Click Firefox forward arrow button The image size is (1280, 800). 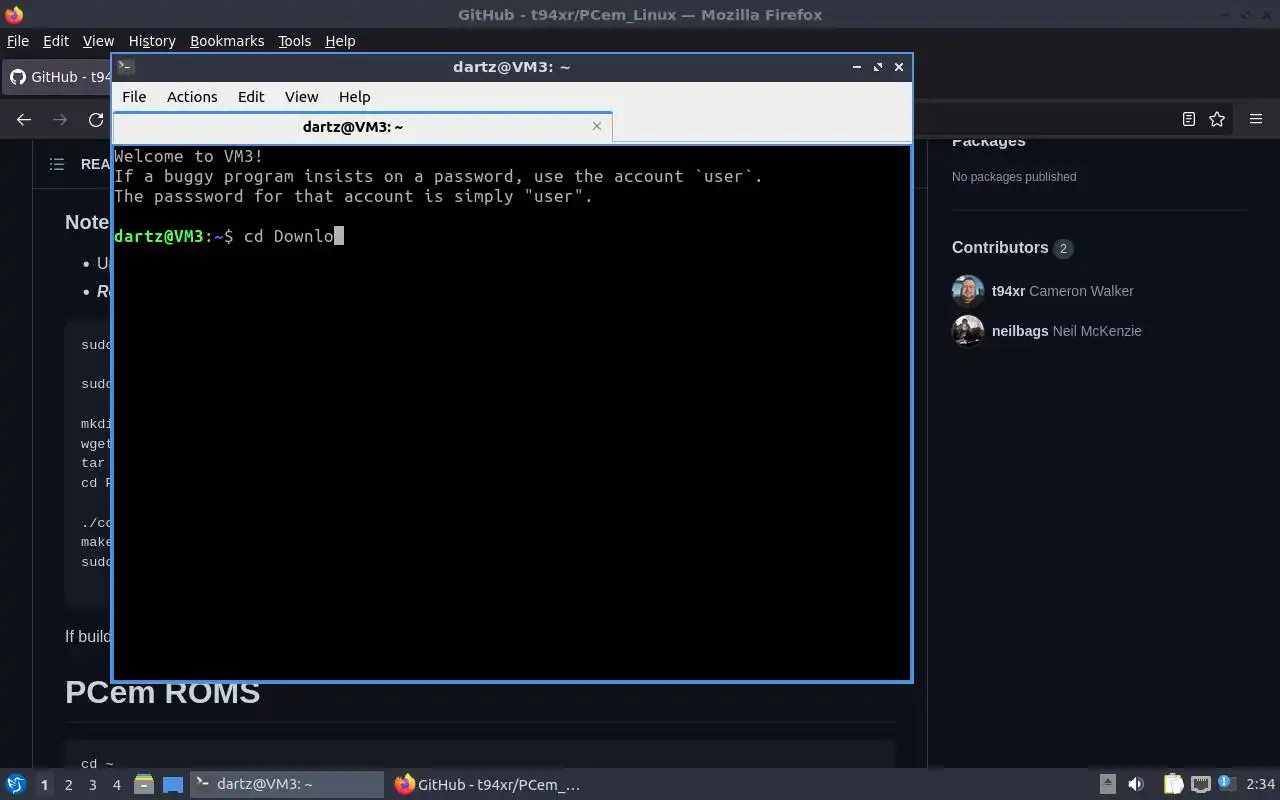[x=60, y=119]
